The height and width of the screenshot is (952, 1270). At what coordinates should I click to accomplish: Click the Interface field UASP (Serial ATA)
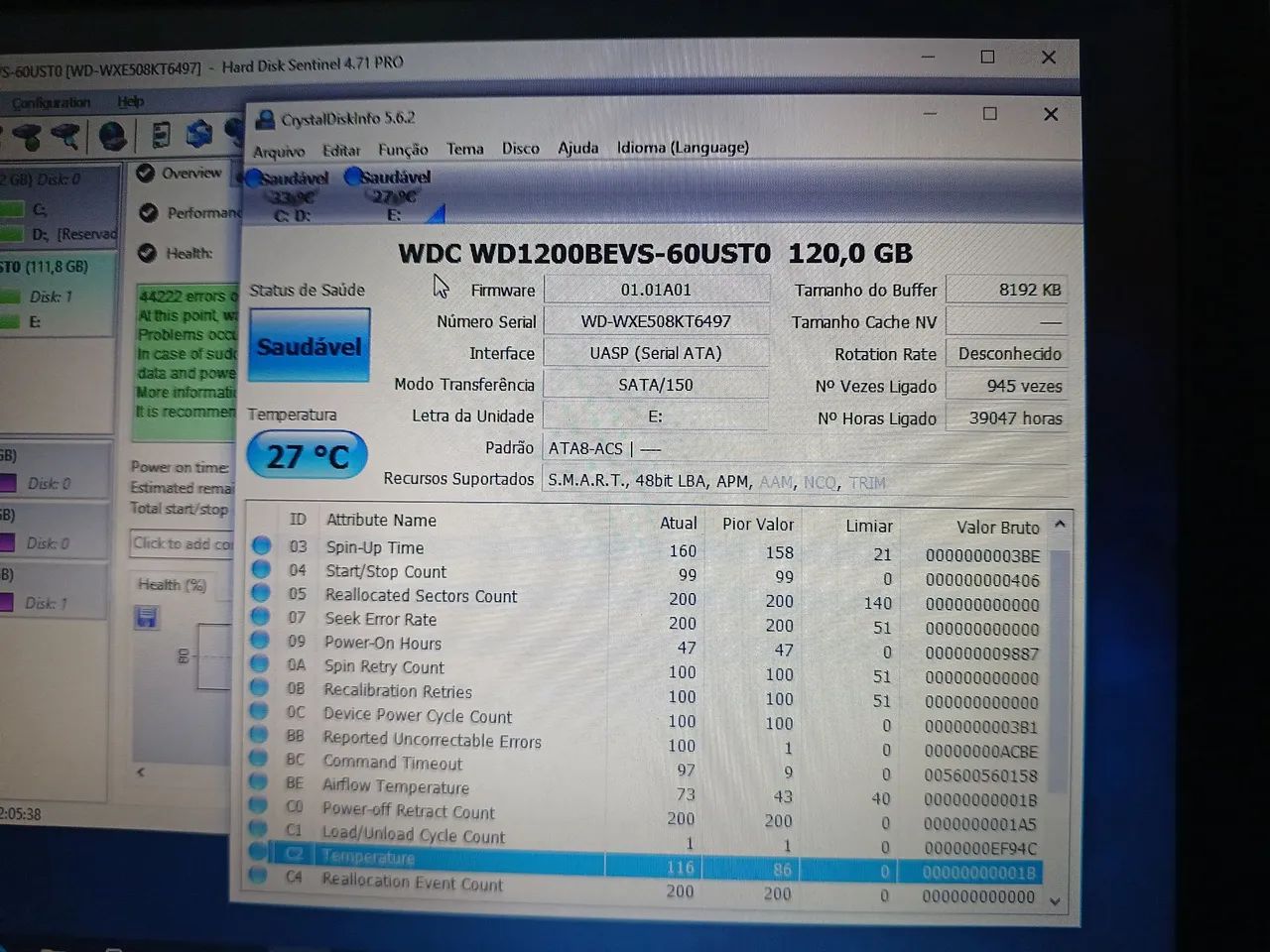pos(656,353)
